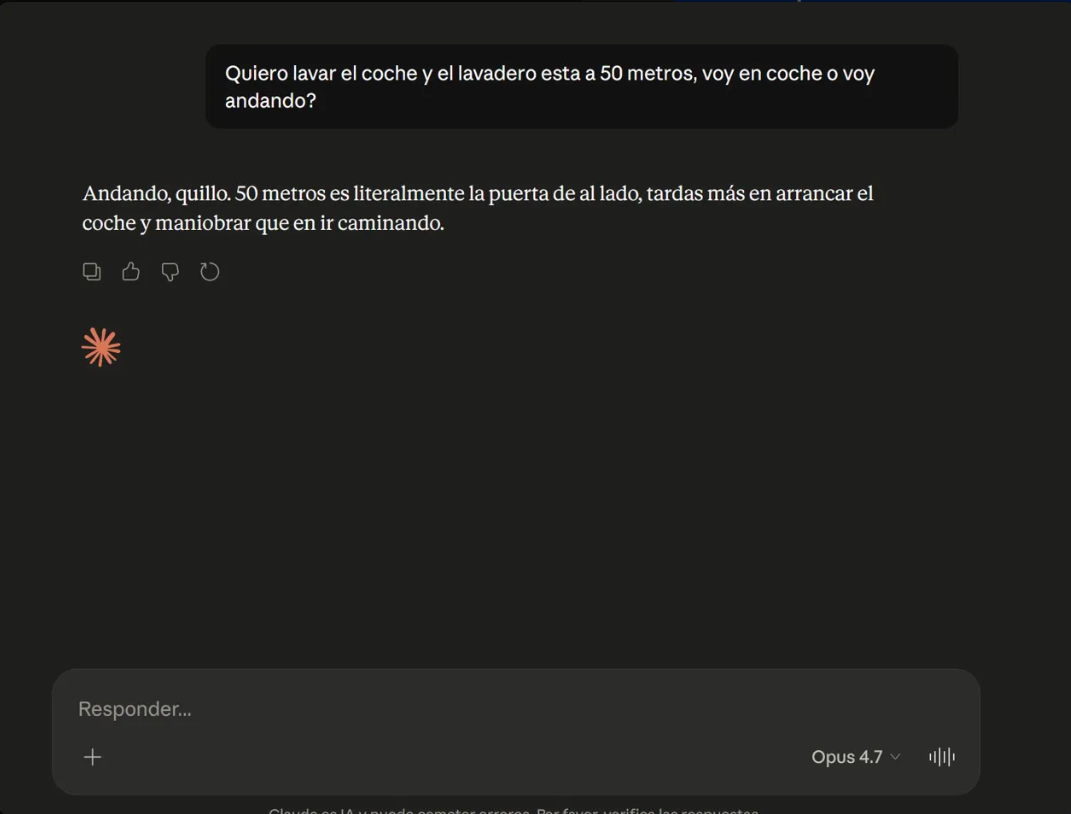This screenshot has height=814, width=1071.
Task: Retry the response with the regenerate icon
Action: [209, 272]
